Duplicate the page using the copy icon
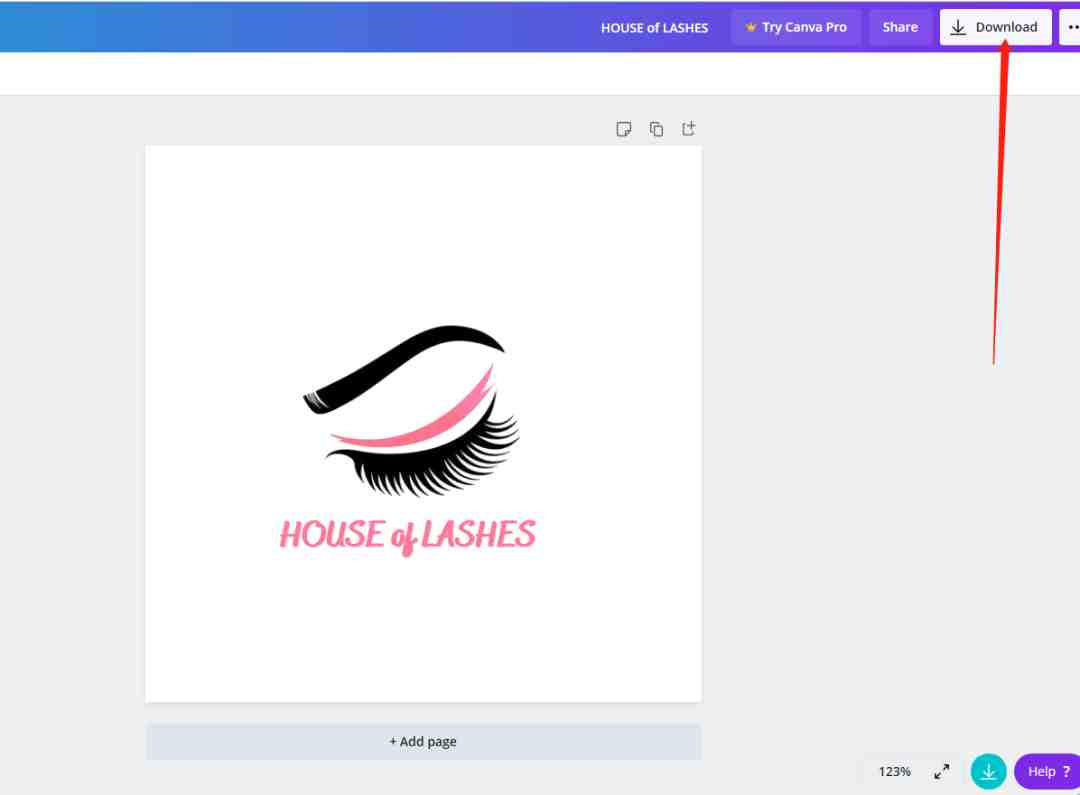The width and height of the screenshot is (1080, 795). [656, 129]
